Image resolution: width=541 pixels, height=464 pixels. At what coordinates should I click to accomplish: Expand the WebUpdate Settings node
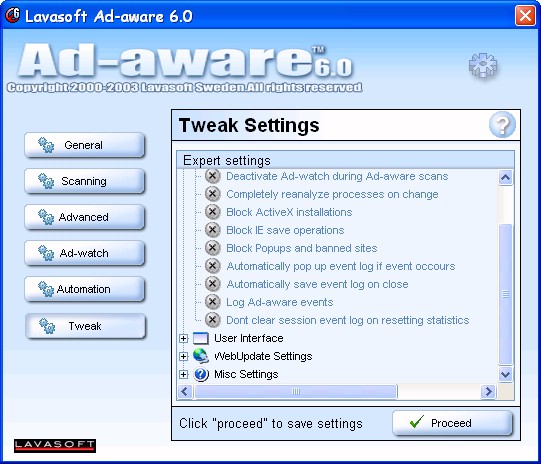tap(184, 356)
